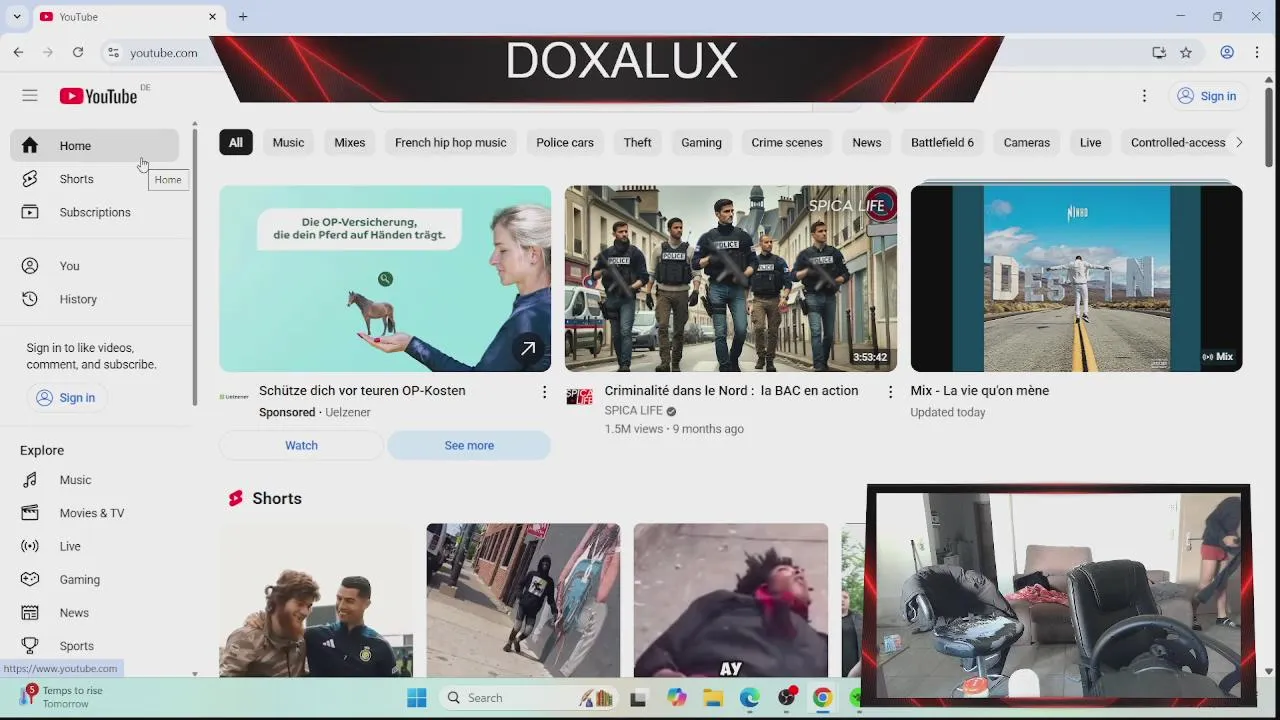Open Chrome profile icon
The image size is (1280, 720).
pos(1227,53)
